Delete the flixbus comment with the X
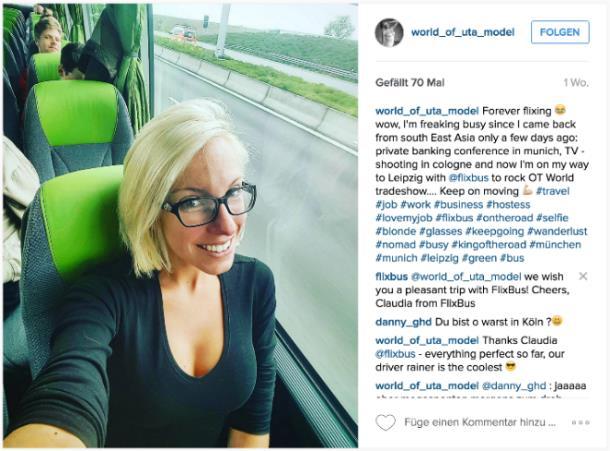The image size is (610, 451). coord(583,276)
